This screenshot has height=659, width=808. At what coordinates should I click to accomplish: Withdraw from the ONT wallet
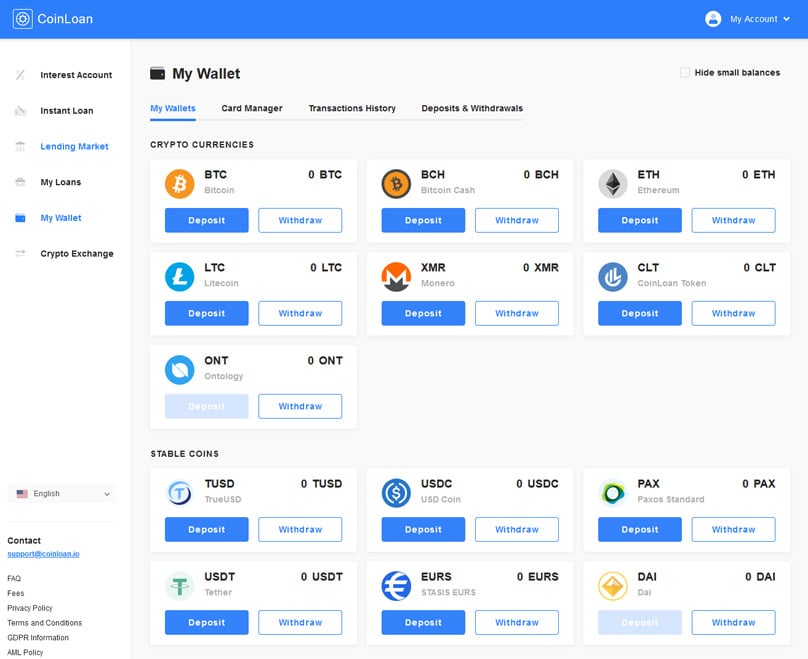point(300,407)
